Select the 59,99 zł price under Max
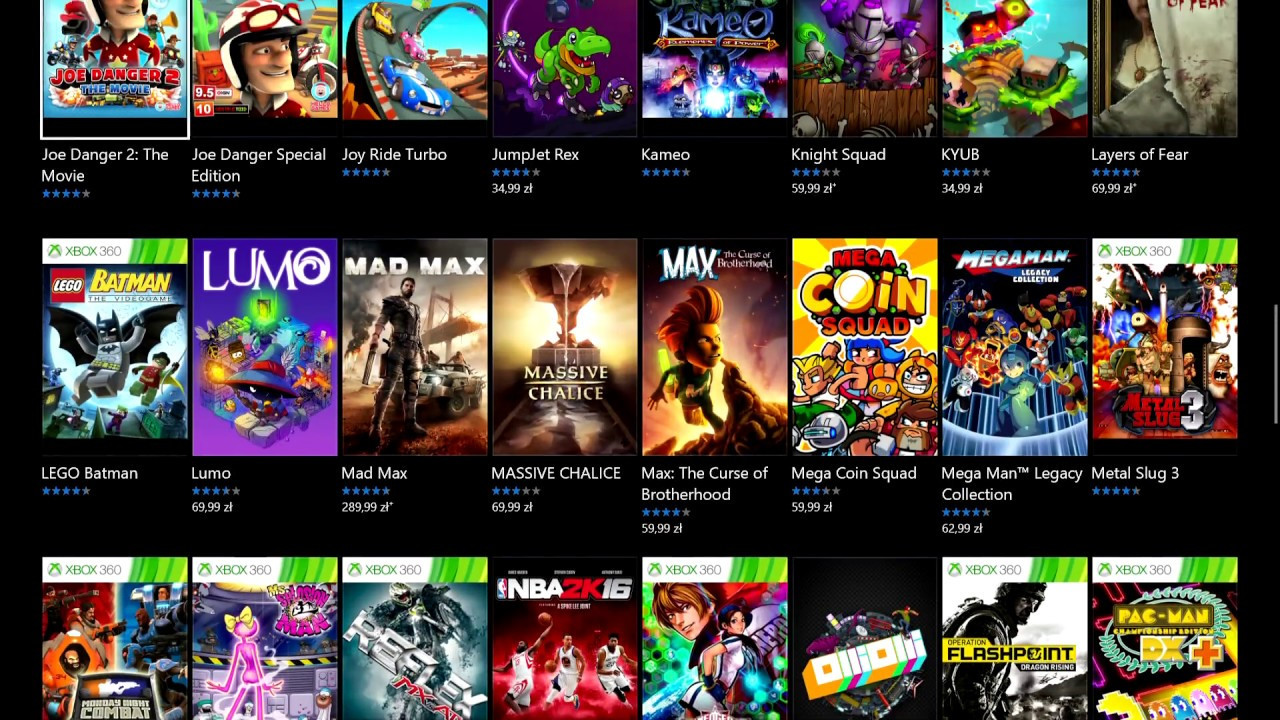Screen dimensions: 1280x720 pos(662,528)
